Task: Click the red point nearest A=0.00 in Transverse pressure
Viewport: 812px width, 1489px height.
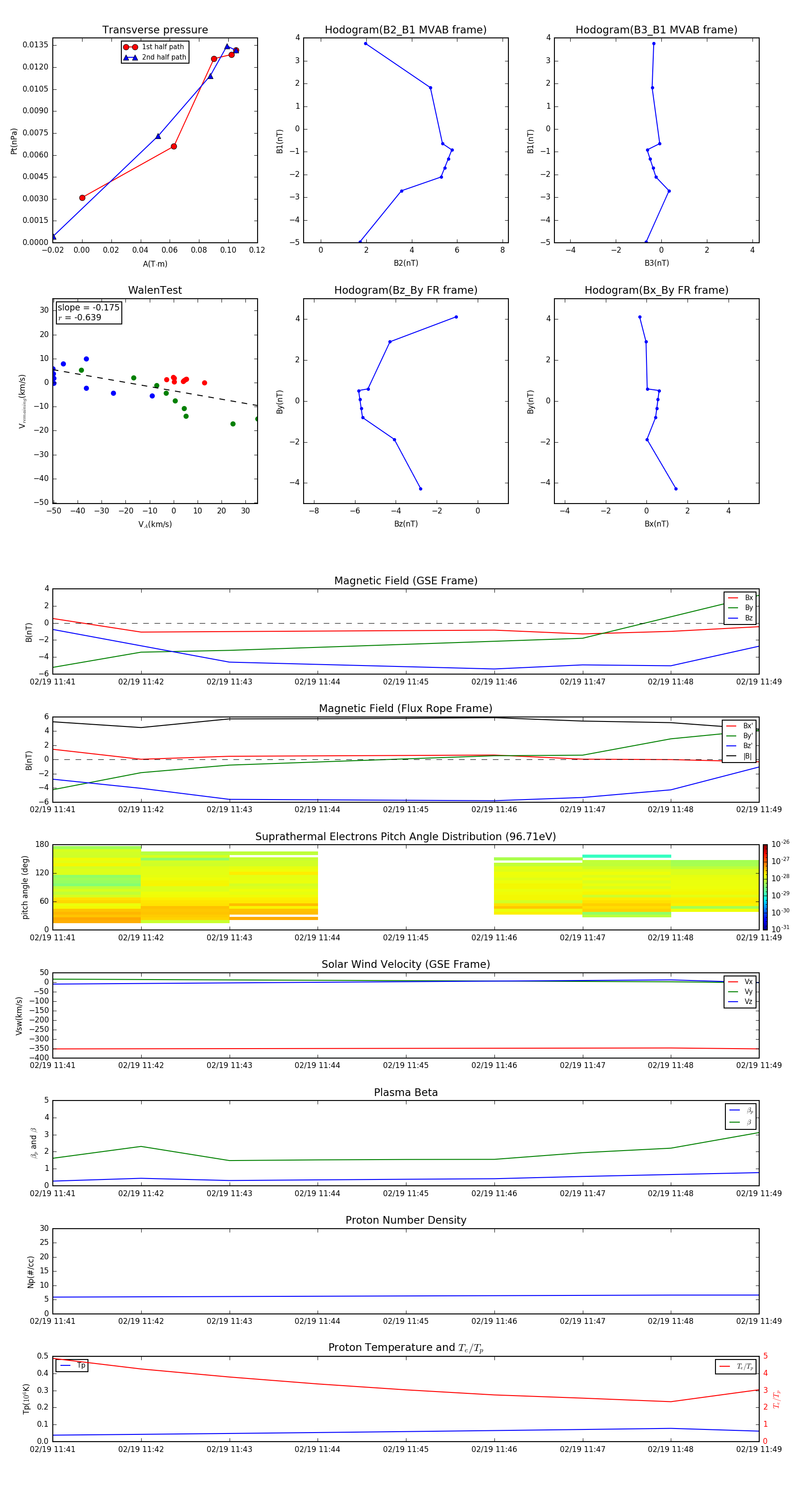Action: pos(82,198)
